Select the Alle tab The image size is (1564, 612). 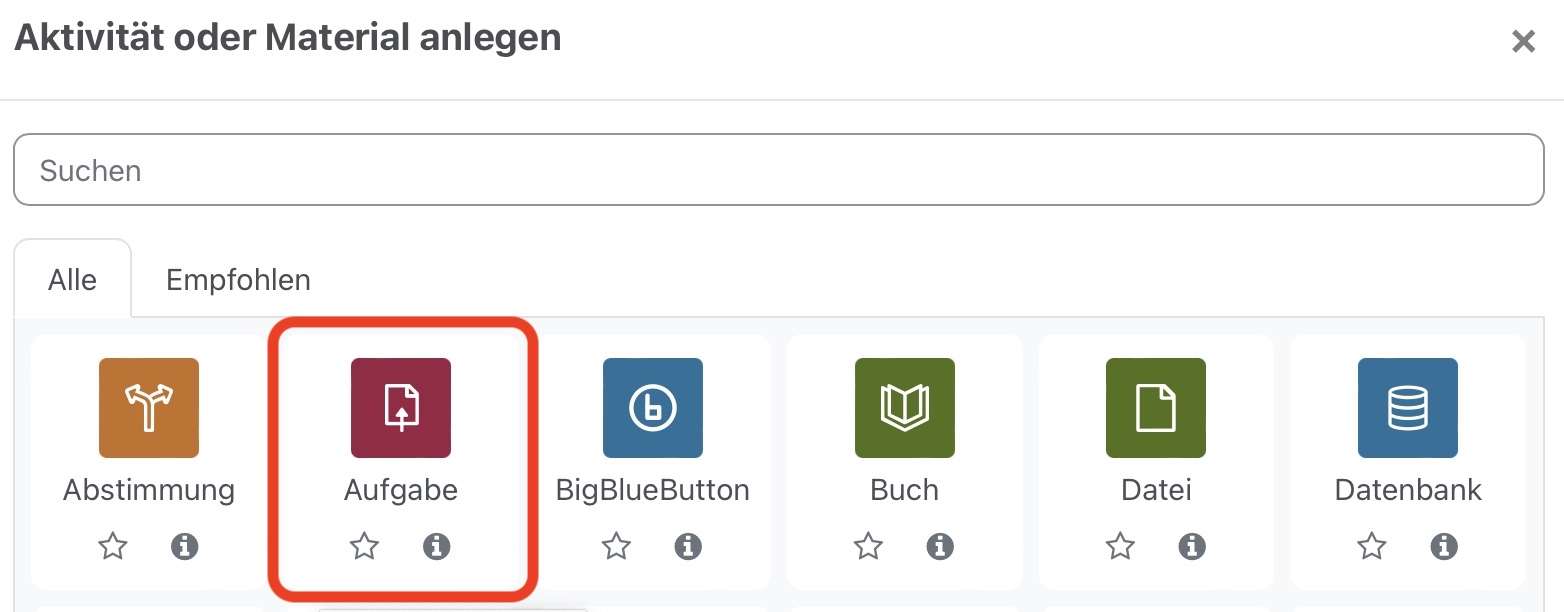pyautogui.click(x=71, y=279)
